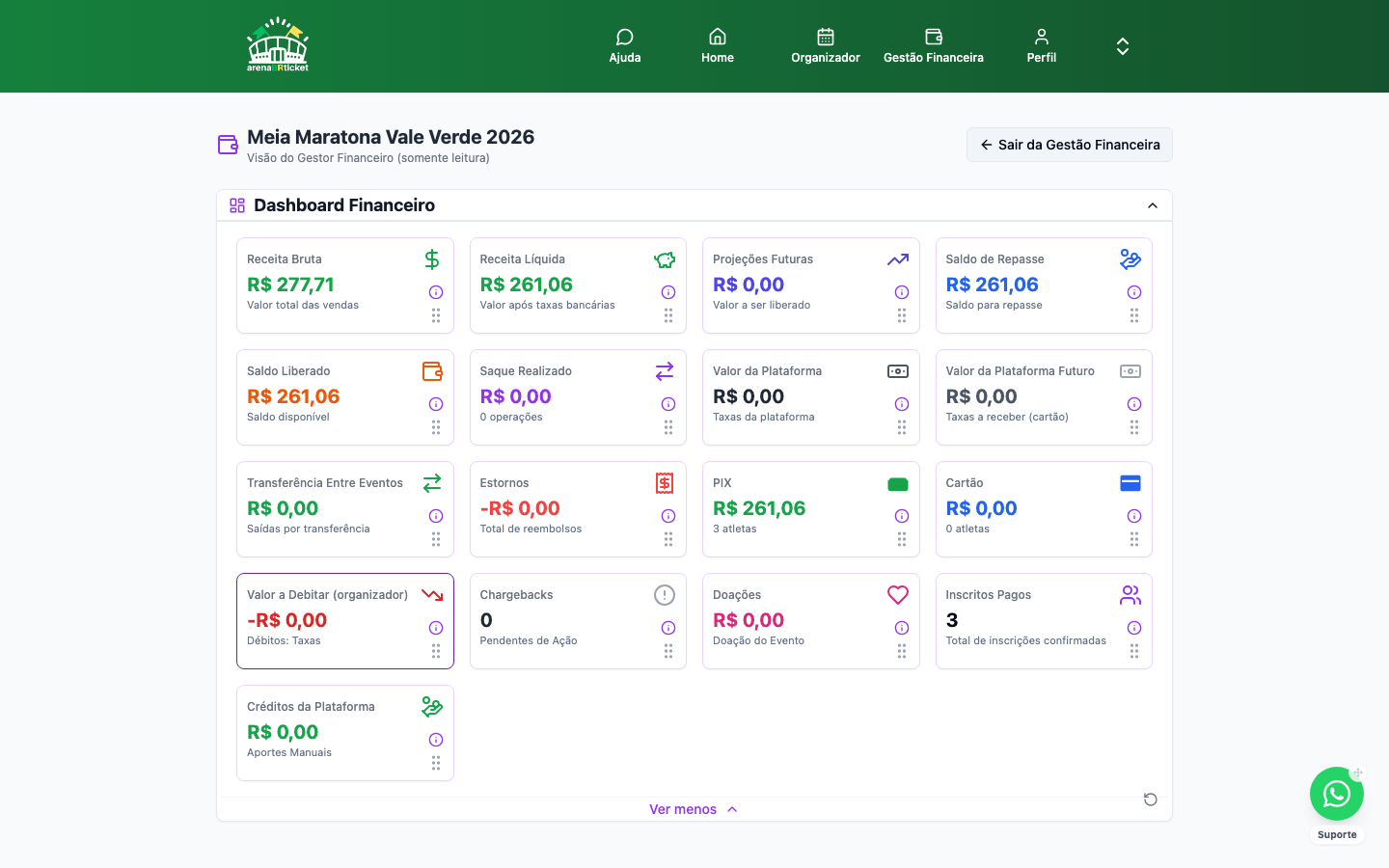Click the heart icon on Doações
Viewport: 1389px width, 868px height.
click(x=898, y=595)
